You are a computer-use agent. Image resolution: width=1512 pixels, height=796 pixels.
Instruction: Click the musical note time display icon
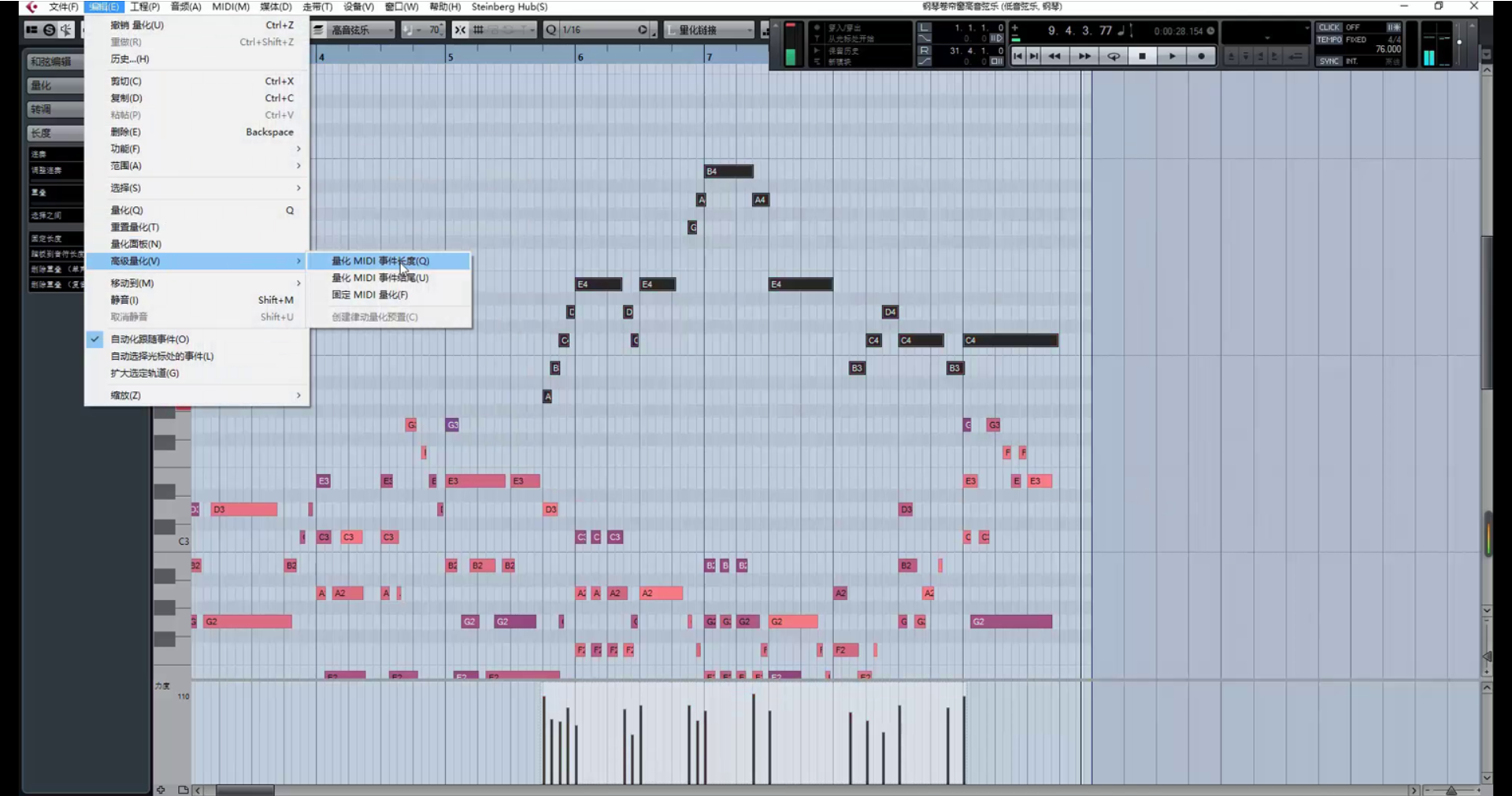pyautogui.click(x=1121, y=31)
